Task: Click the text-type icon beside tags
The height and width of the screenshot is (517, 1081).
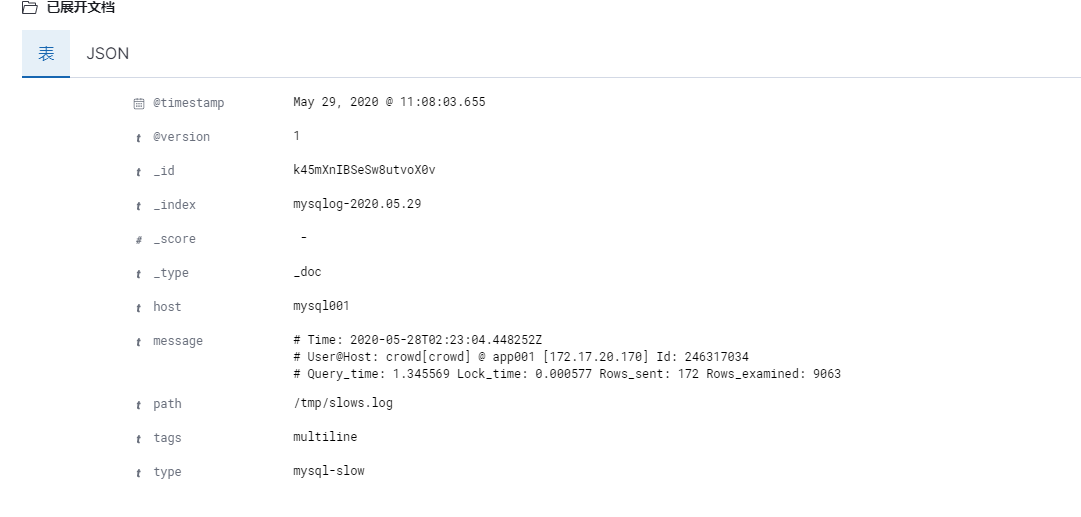Action: tap(139, 439)
